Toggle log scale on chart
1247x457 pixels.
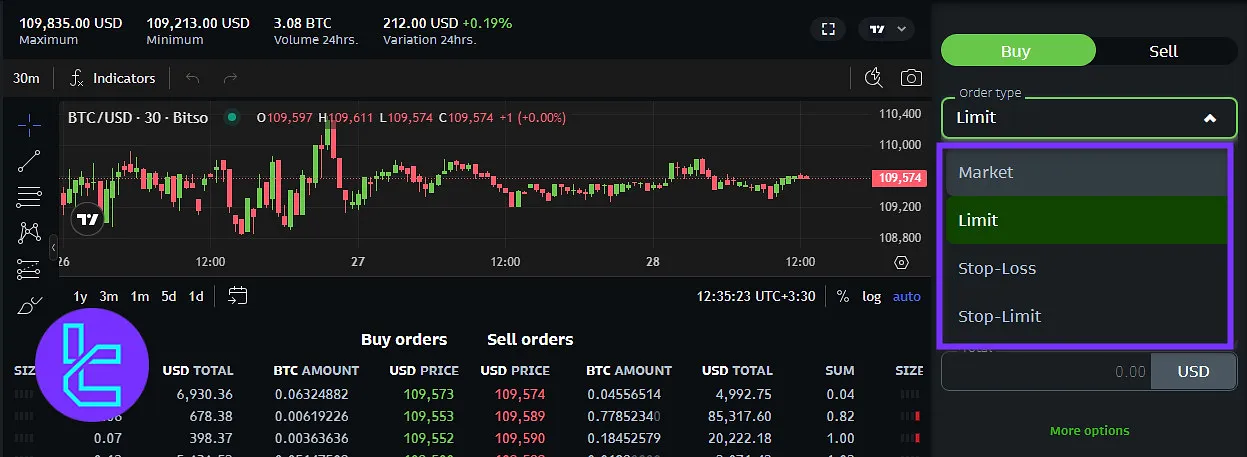pyautogui.click(x=872, y=296)
